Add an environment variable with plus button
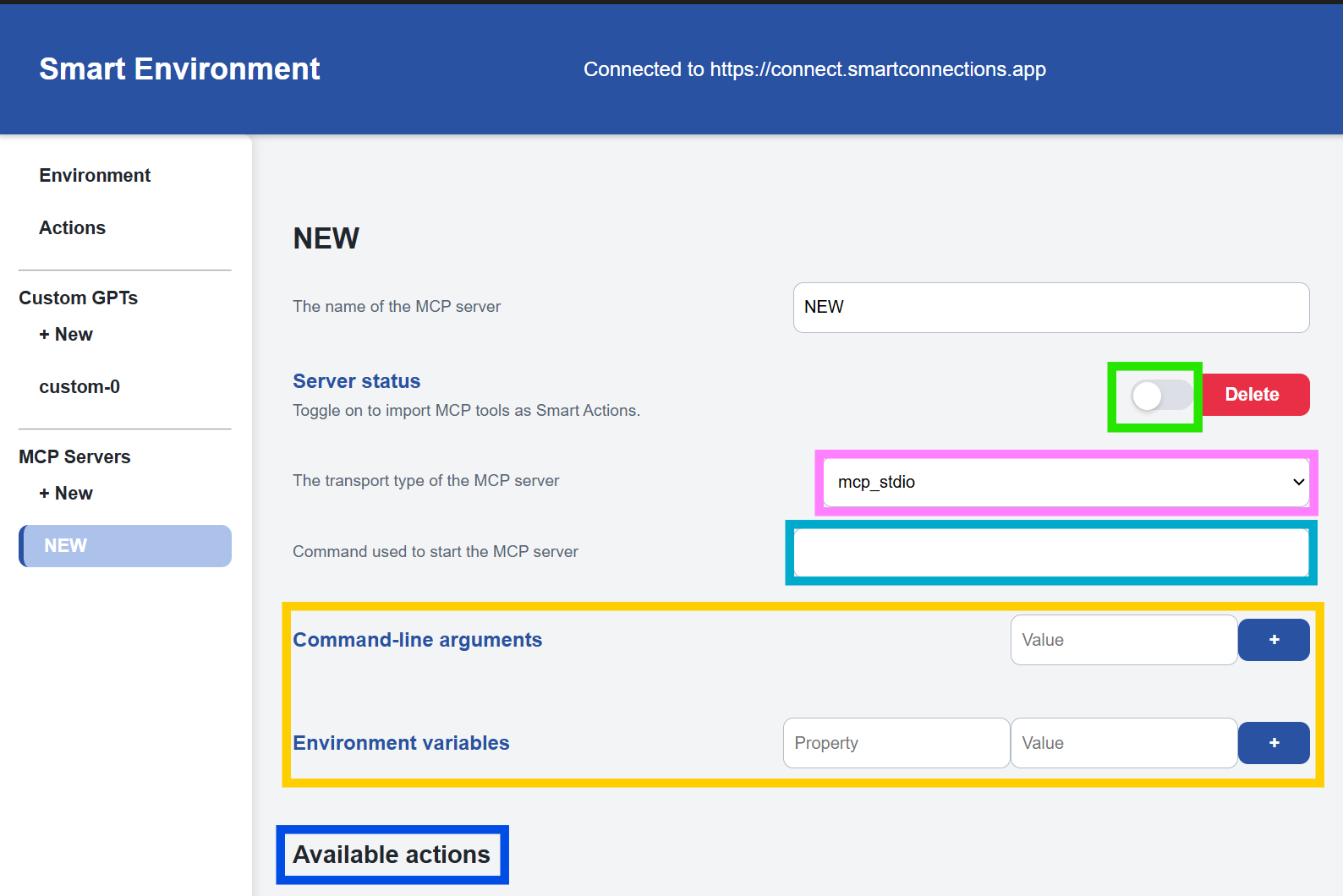This screenshot has width=1343, height=896. [x=1274, y=743]
